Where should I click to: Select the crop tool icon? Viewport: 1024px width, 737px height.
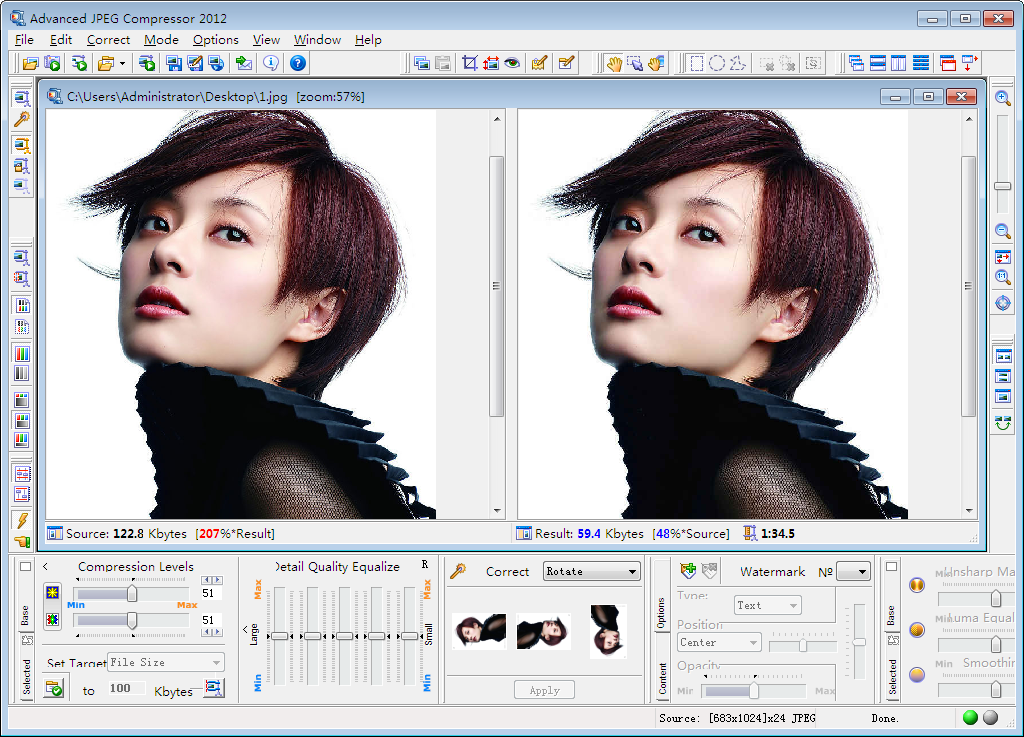469,63
